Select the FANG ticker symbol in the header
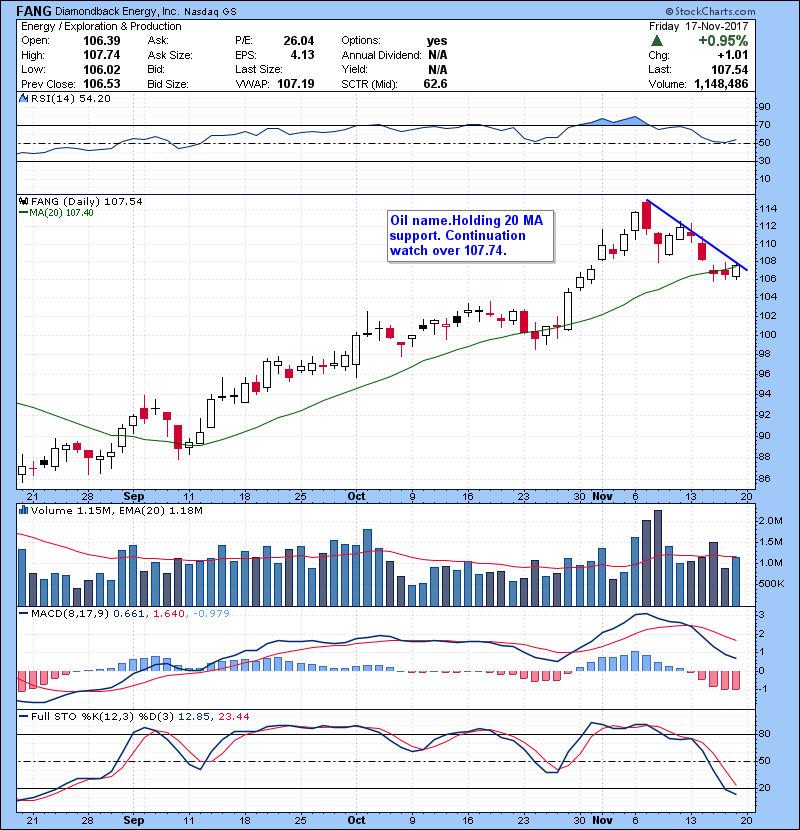The width and height of the screenshot is (800, 830). 34,11
